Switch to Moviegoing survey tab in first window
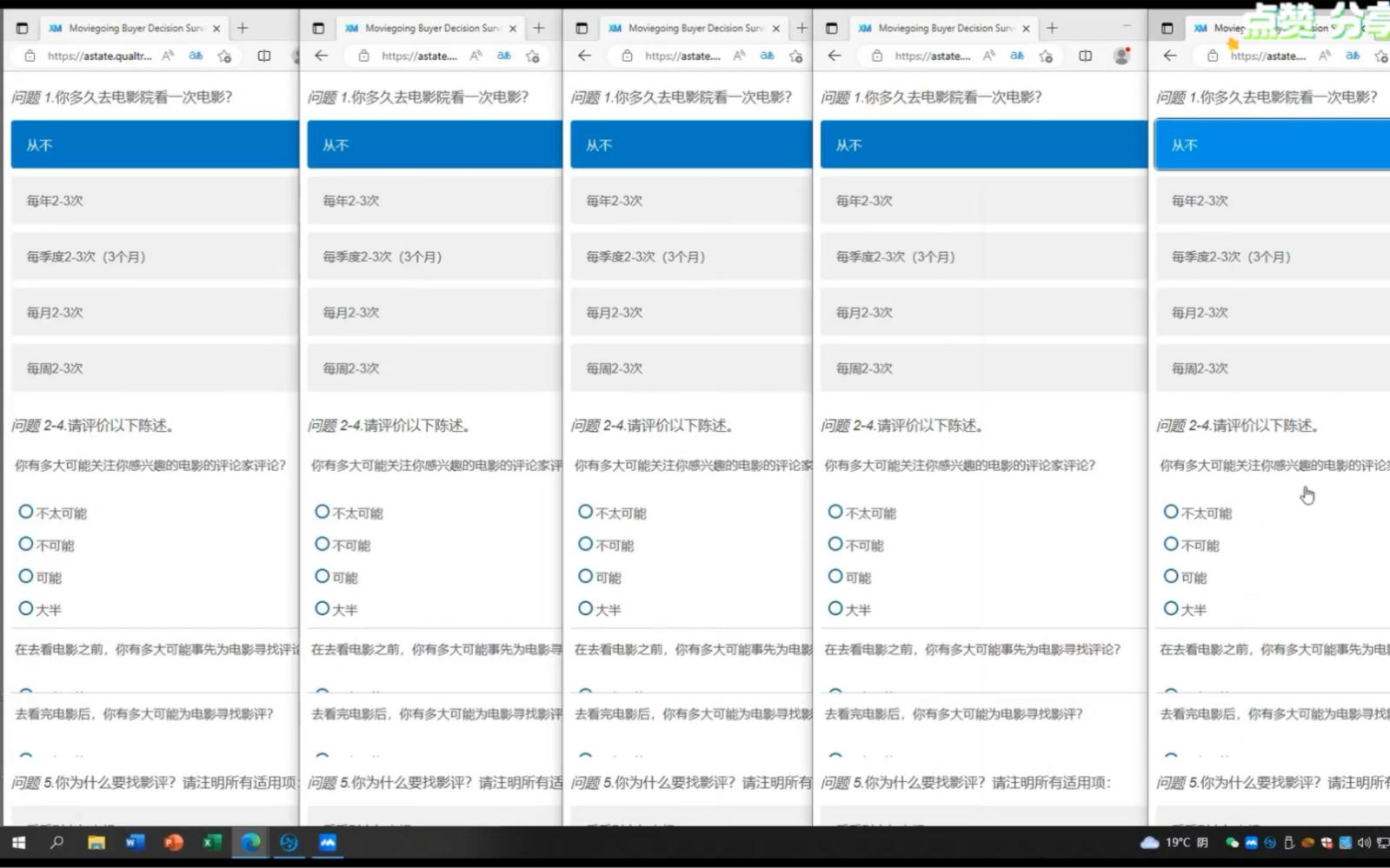 pos(135,28)
